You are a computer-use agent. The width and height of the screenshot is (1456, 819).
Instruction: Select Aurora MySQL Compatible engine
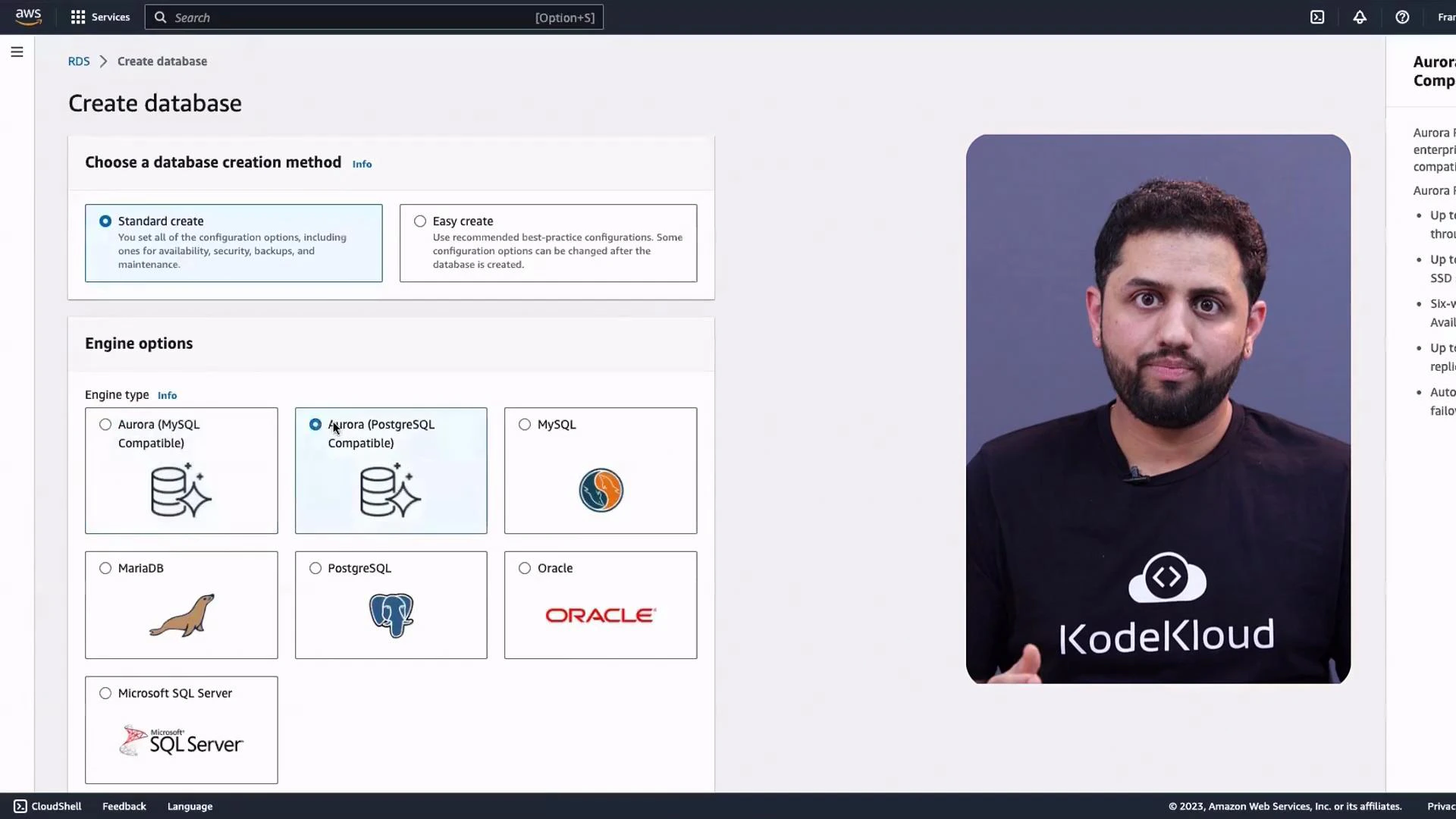pos(105,424)
